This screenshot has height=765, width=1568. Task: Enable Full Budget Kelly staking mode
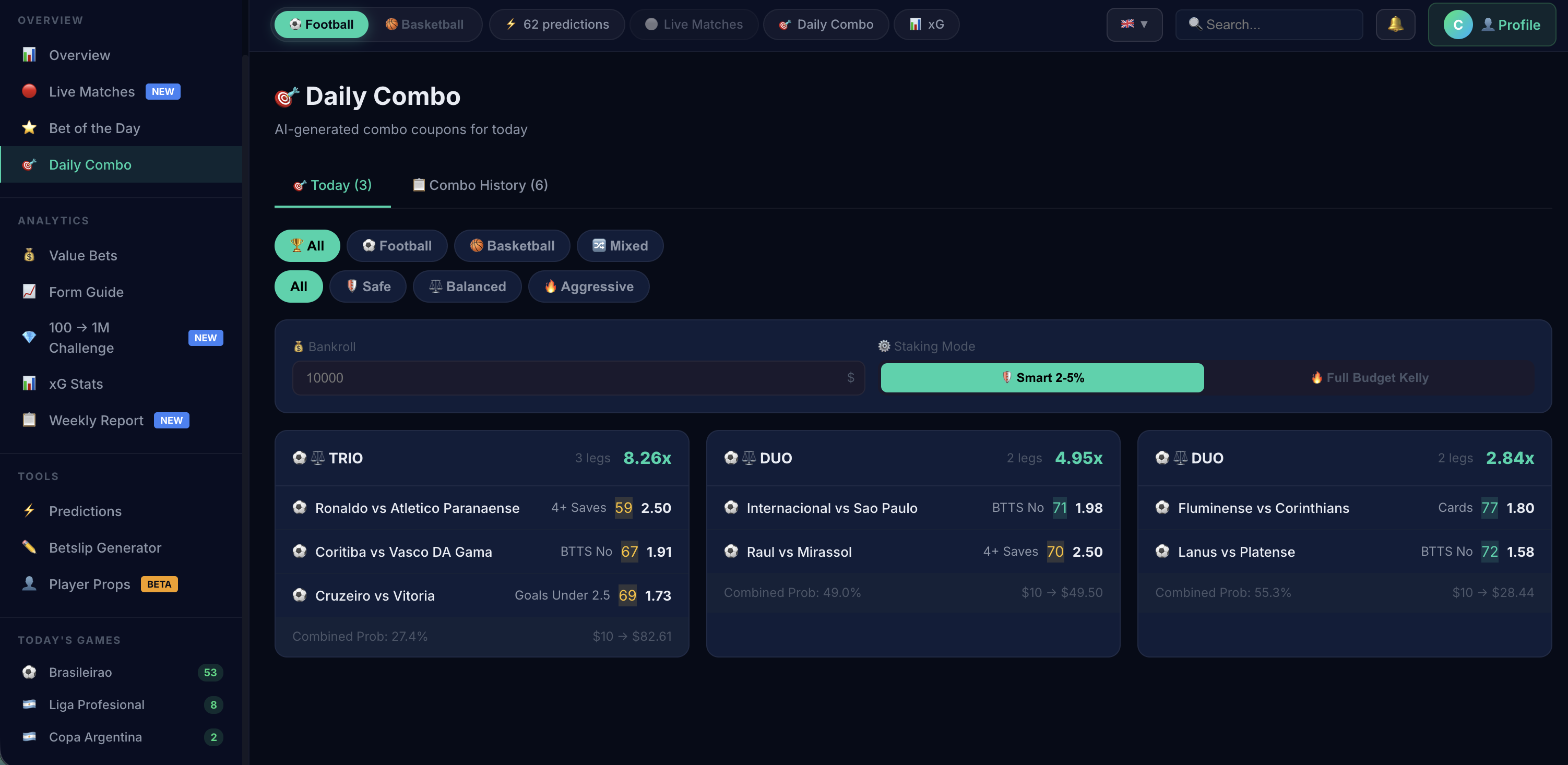(x=1369, y=377)
